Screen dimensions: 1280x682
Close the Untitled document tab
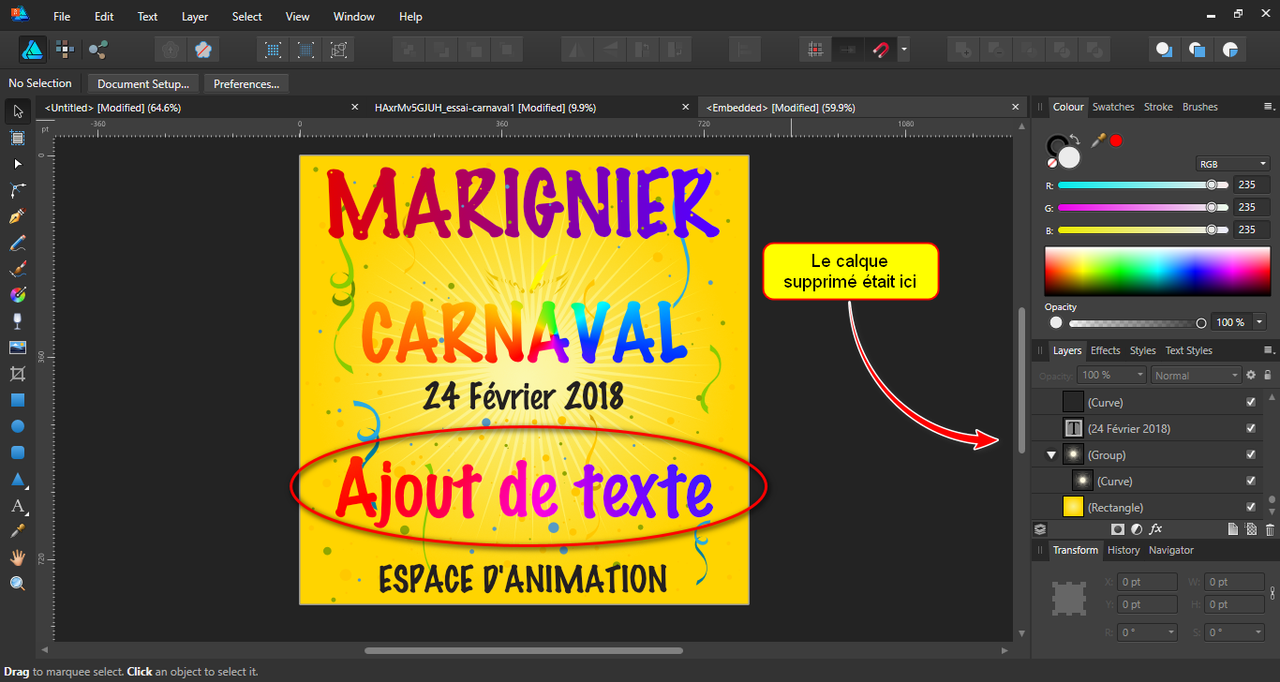point(355,107)
